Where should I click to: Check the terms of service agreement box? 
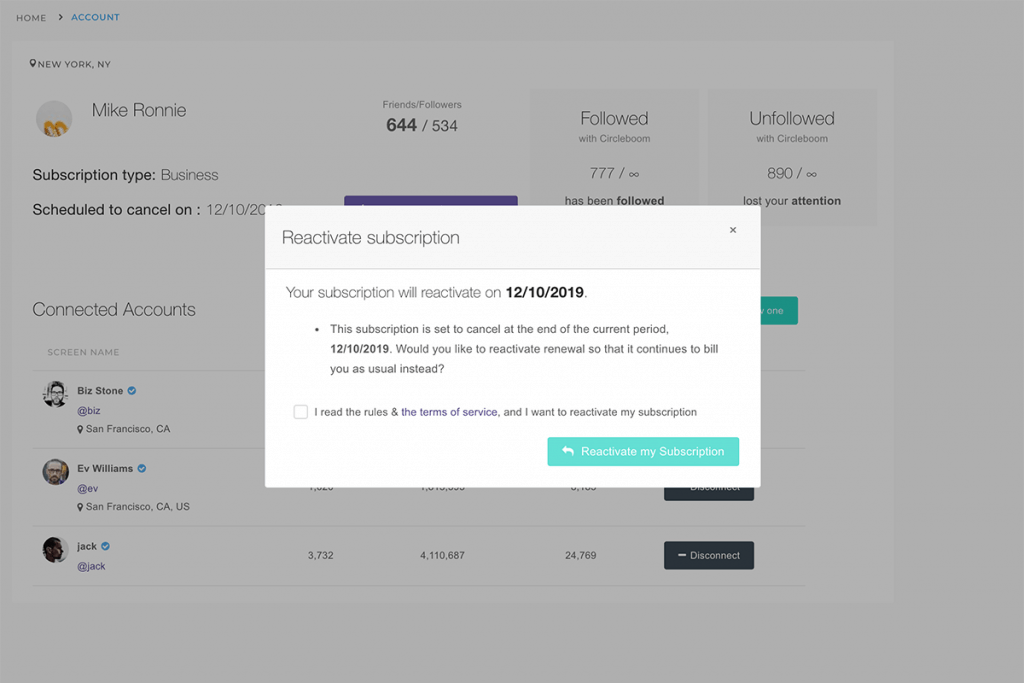click(300, 412)
